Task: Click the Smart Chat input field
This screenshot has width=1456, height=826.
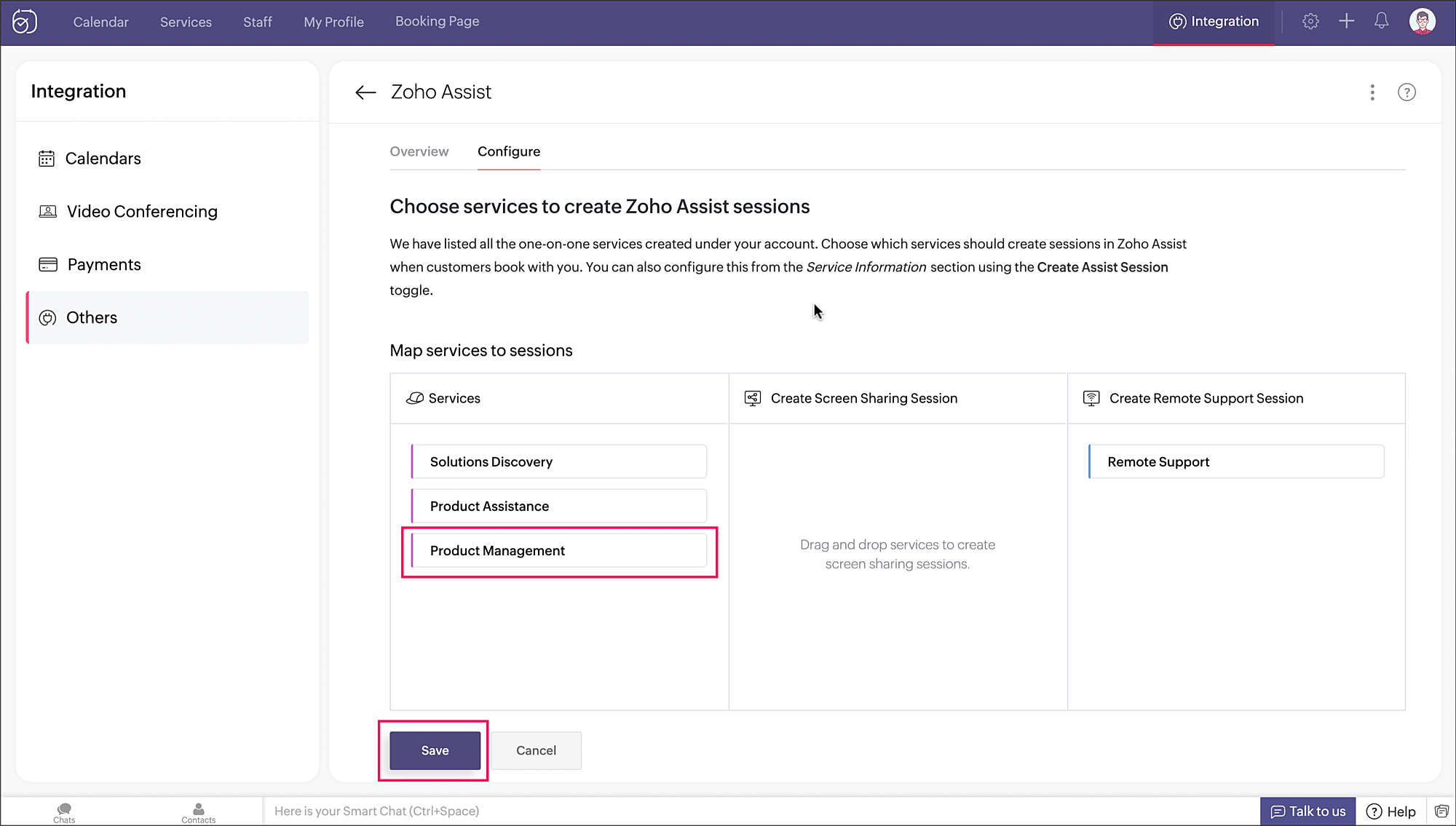Action: (x=761, y=811)
